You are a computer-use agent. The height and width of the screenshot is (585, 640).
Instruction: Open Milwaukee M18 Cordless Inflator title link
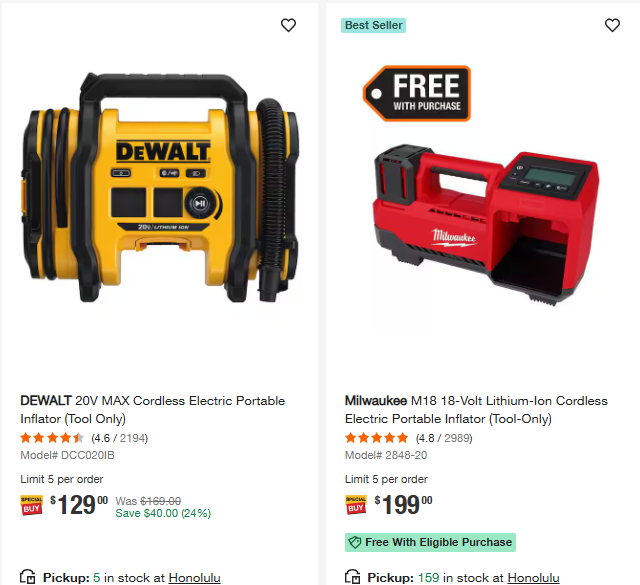[x=476, y=409]
